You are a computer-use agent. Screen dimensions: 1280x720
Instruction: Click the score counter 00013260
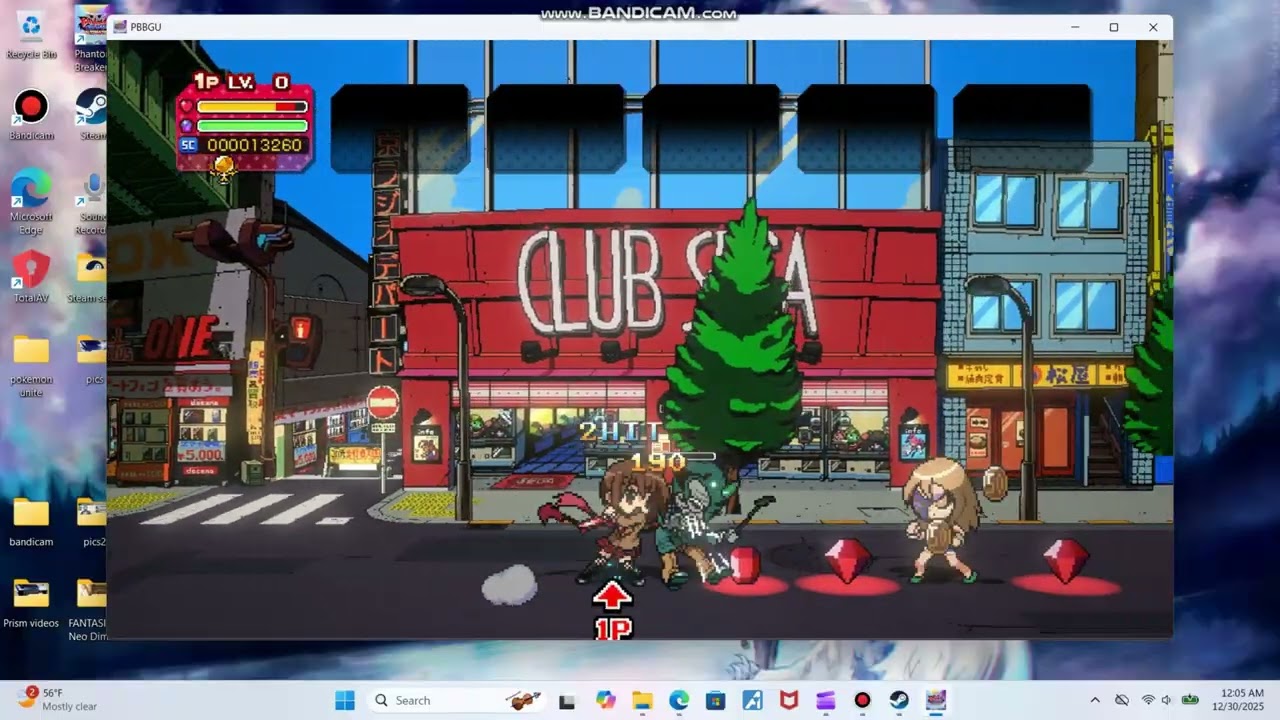[254, 145]
